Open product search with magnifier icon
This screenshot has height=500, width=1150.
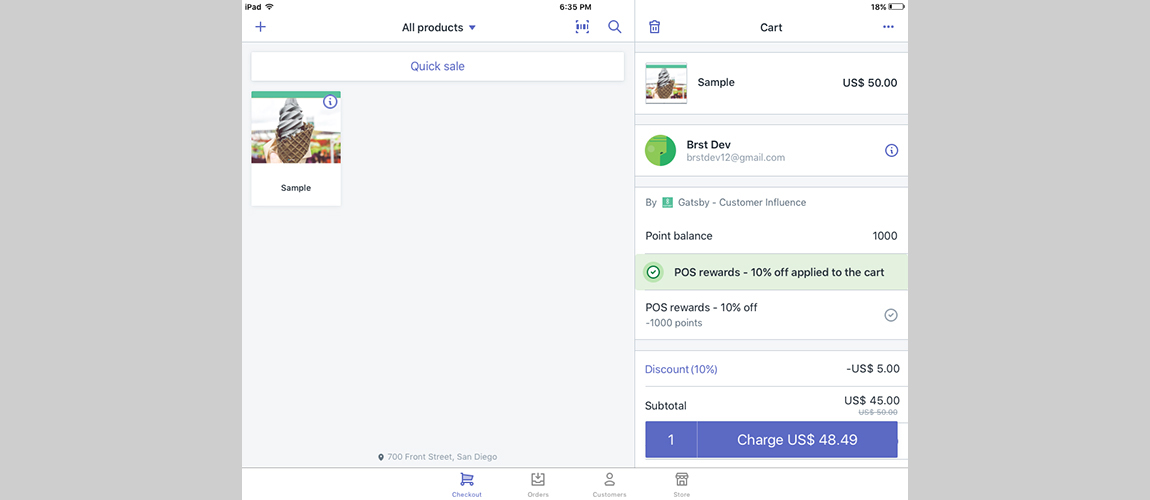[x=615, y=27]
